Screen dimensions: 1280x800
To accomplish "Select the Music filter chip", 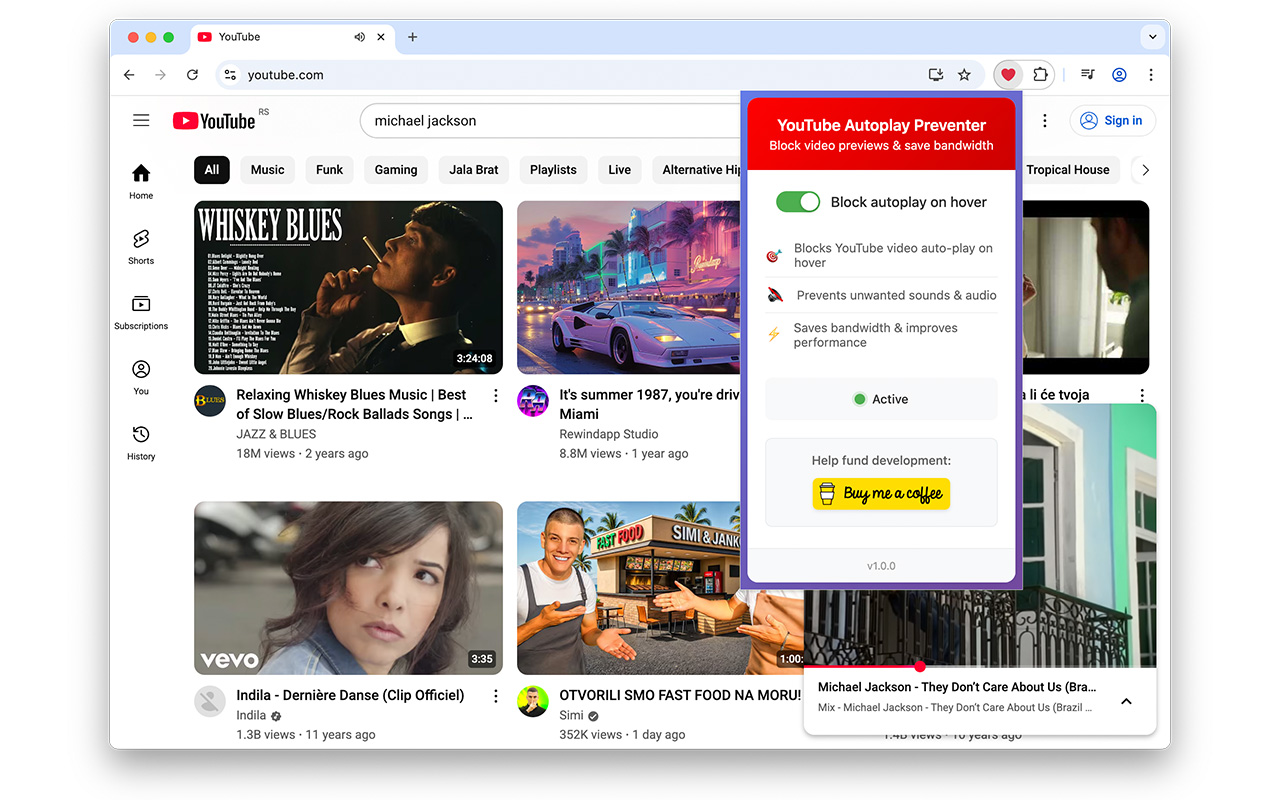I will point(267,170).
